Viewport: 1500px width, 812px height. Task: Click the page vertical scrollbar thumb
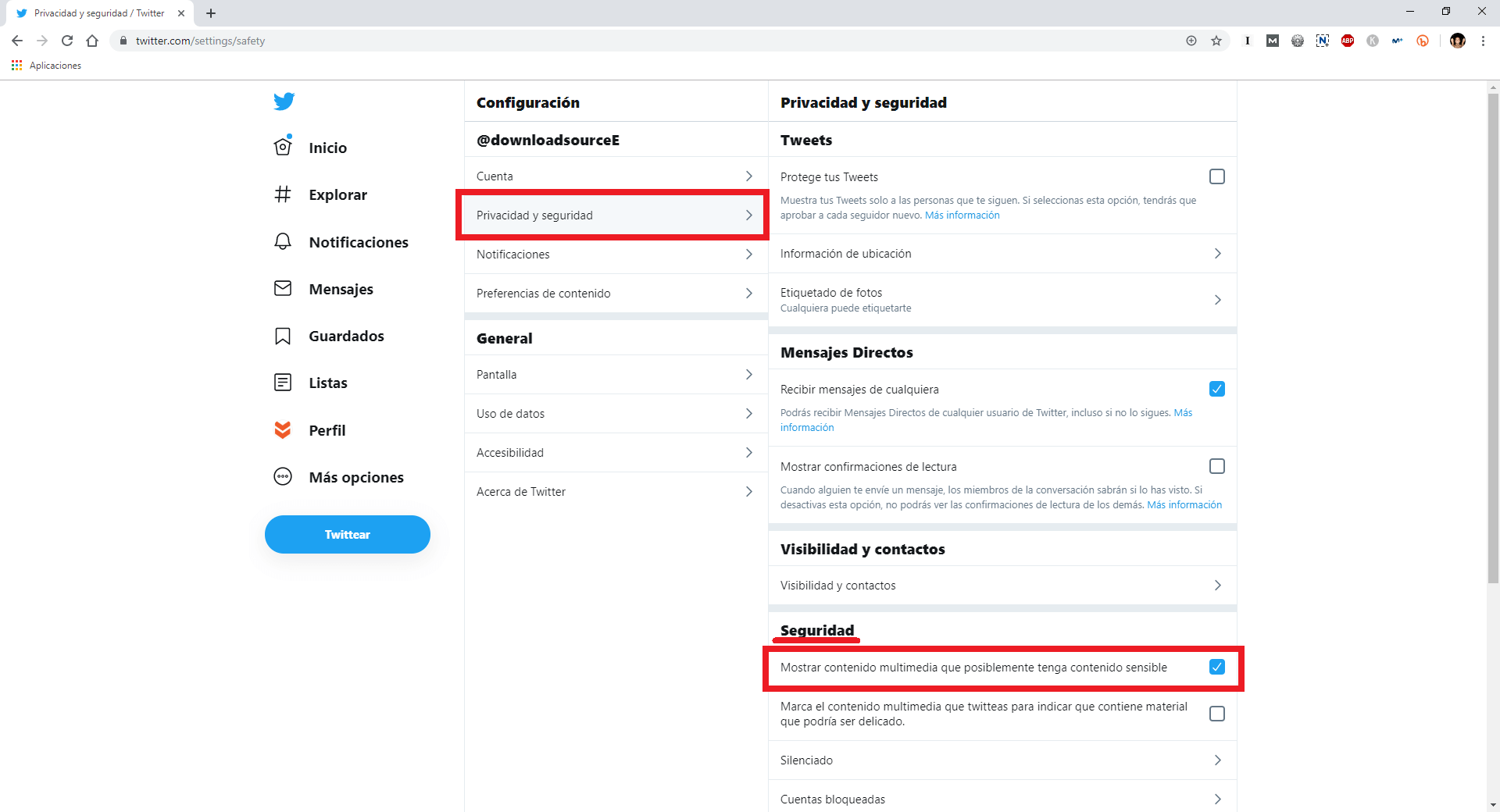[1493, 337]
